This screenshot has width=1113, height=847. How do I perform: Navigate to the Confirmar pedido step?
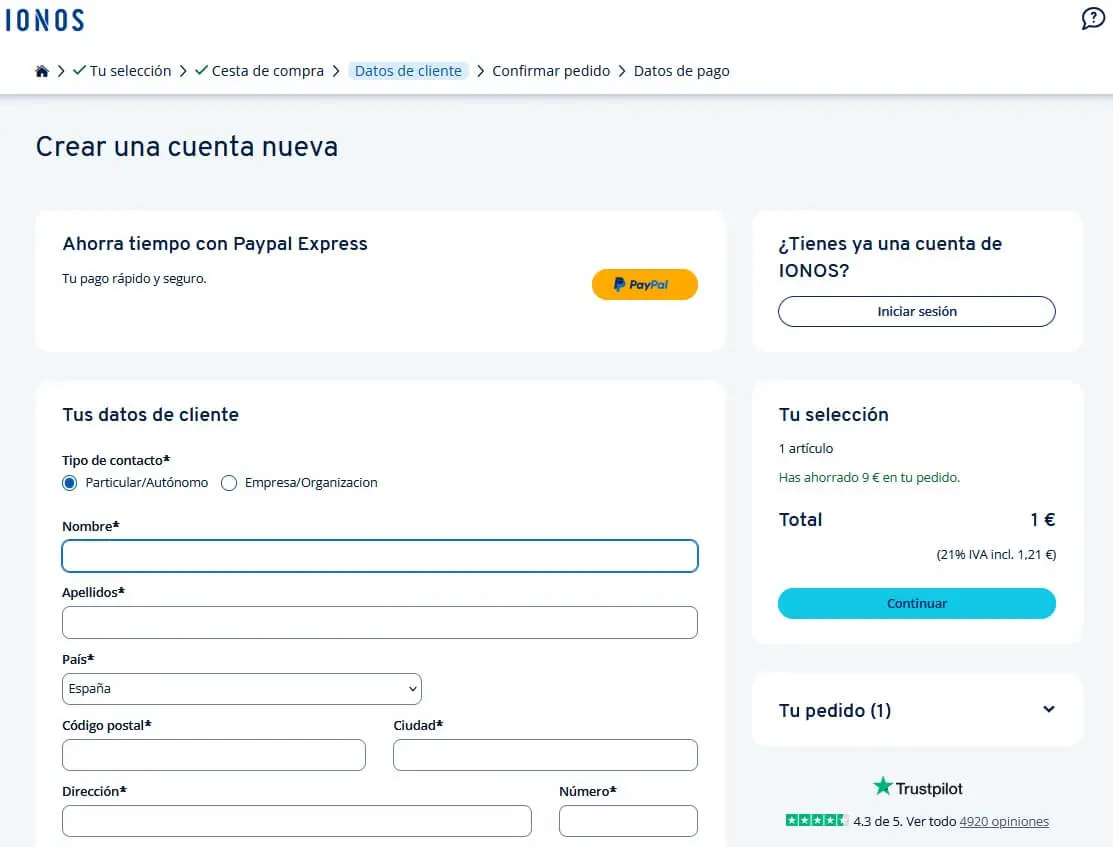[x=551, y=70]
